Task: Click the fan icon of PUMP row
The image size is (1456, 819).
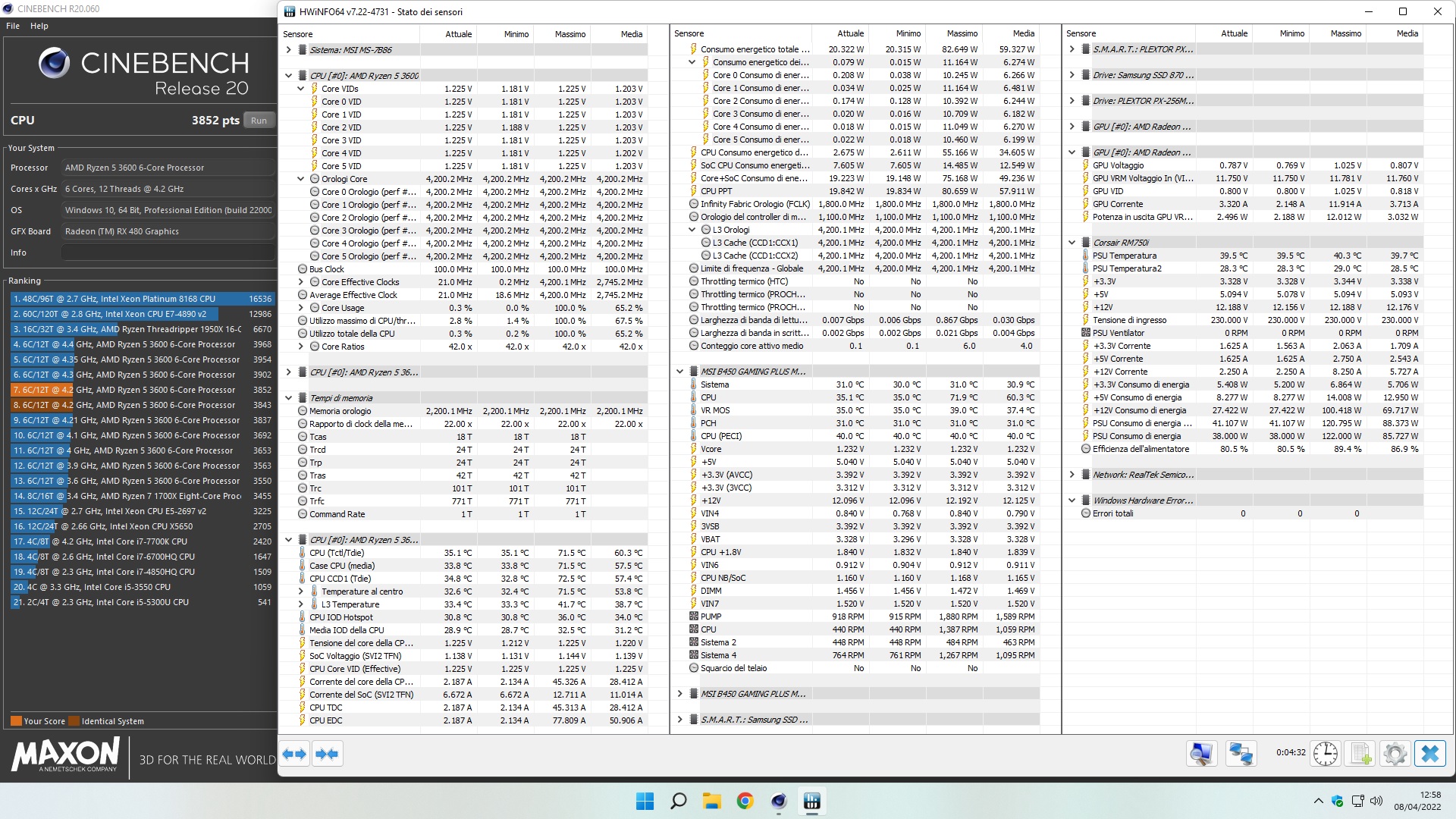Action: click(x=693, y=617)
